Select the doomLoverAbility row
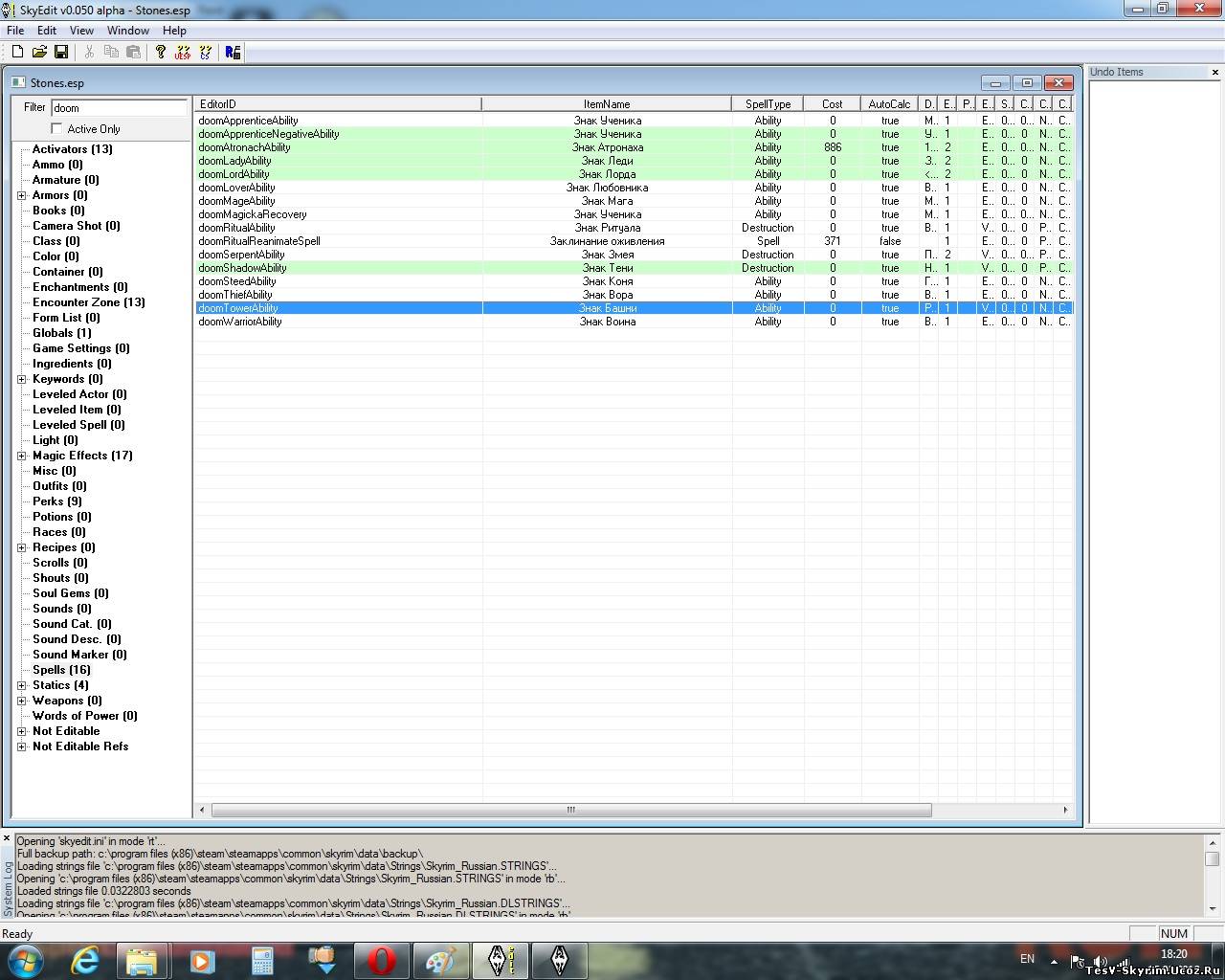 [x=634, y=188]
